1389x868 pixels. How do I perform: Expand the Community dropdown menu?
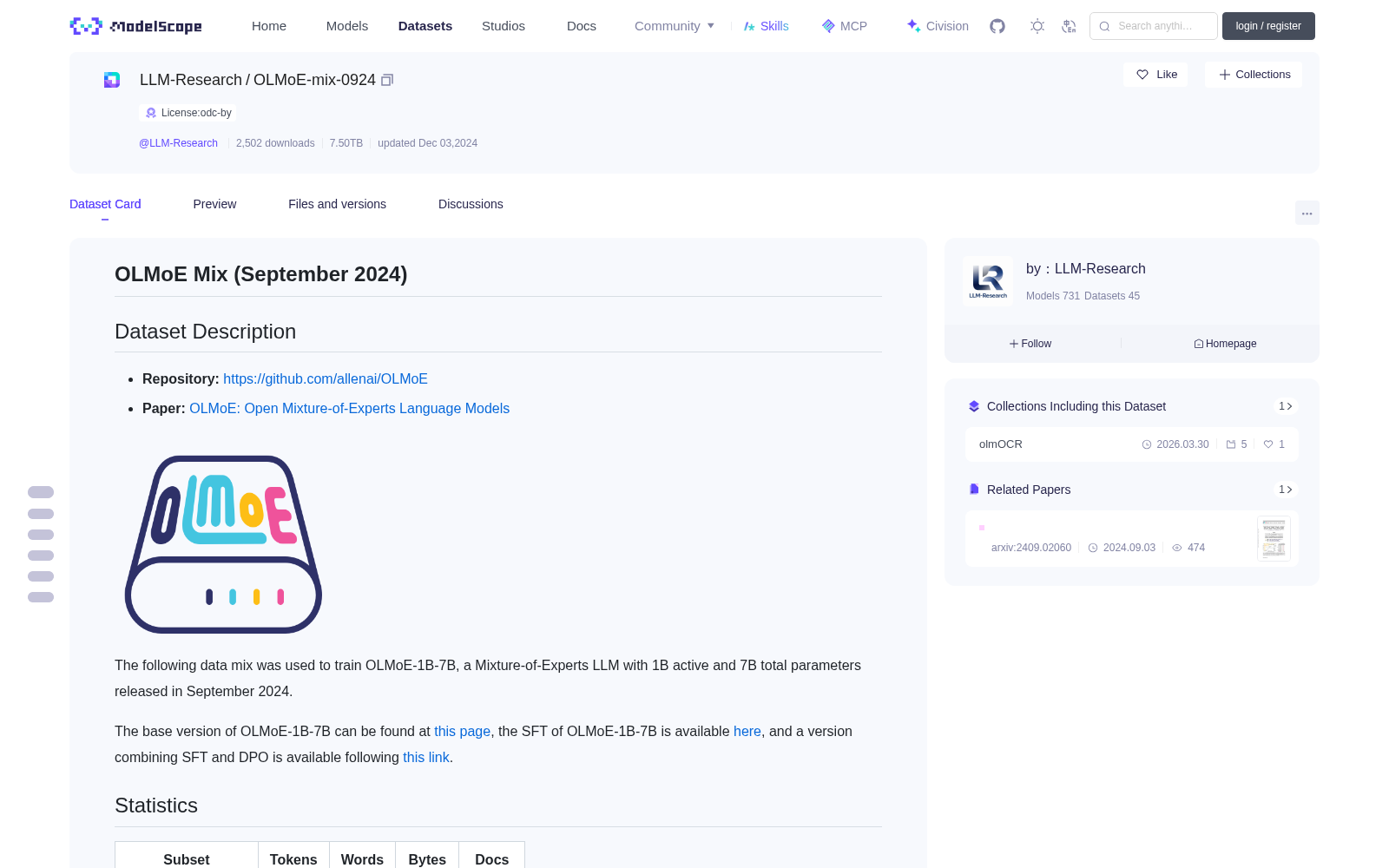point(675,26)
